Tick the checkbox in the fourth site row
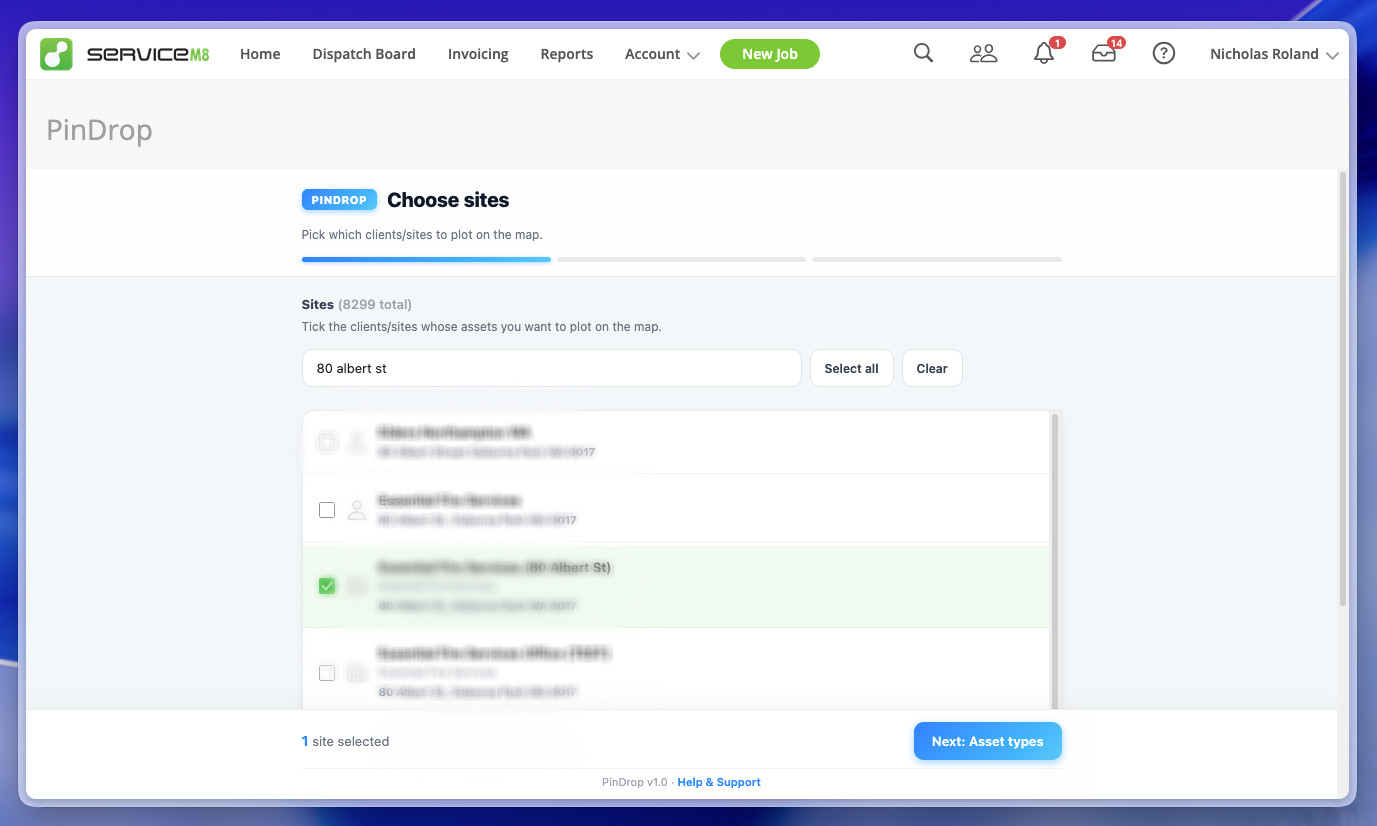This screenshot has height=826, width=1377. [x=327, y=672]
